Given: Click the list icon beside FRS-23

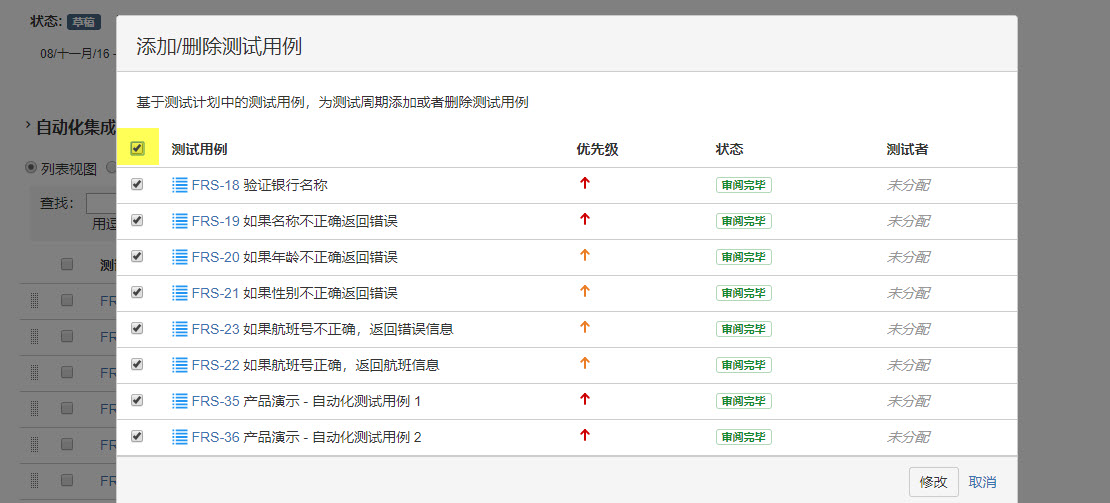Looking at the screenshot, I should pos(180,329).
